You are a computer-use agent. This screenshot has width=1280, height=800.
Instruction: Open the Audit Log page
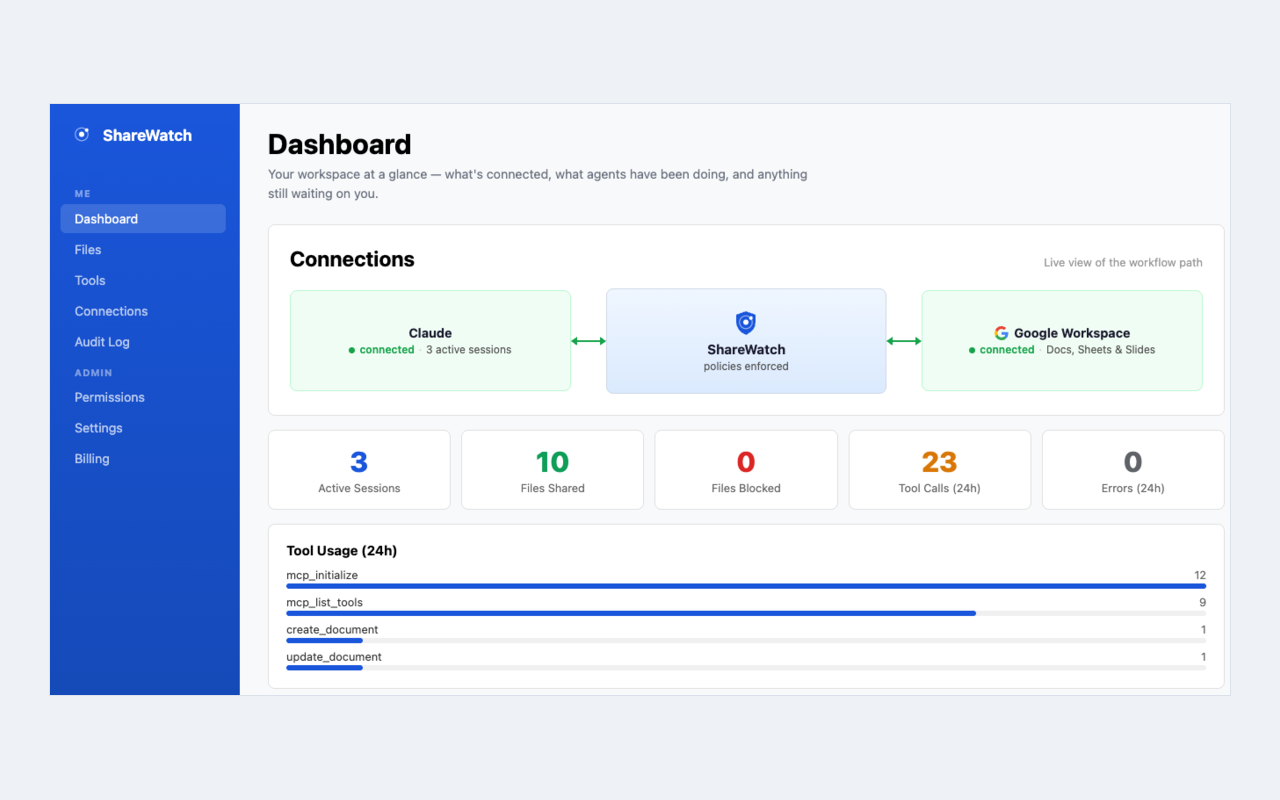[x=143, y=342]
